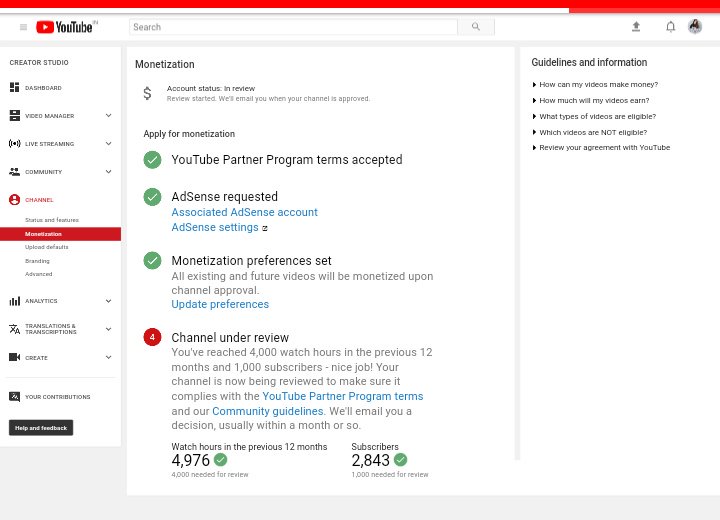The width and height of the screenshot is (720, 520).
Task: Click the Dashboard sidebar icon
Action: [x=15, y=87]
